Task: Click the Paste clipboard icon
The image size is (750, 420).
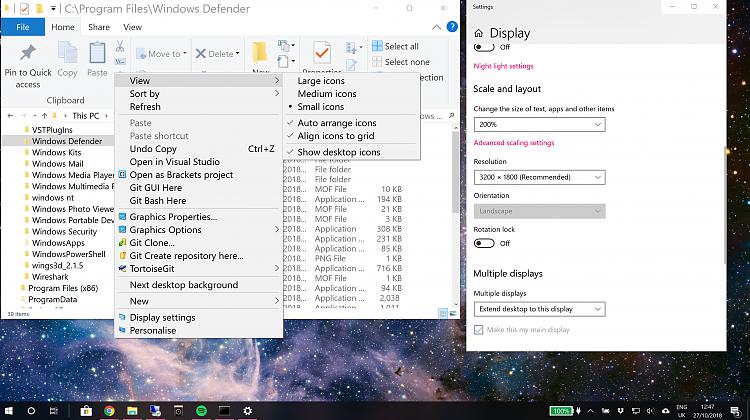Action: [97, 53]
